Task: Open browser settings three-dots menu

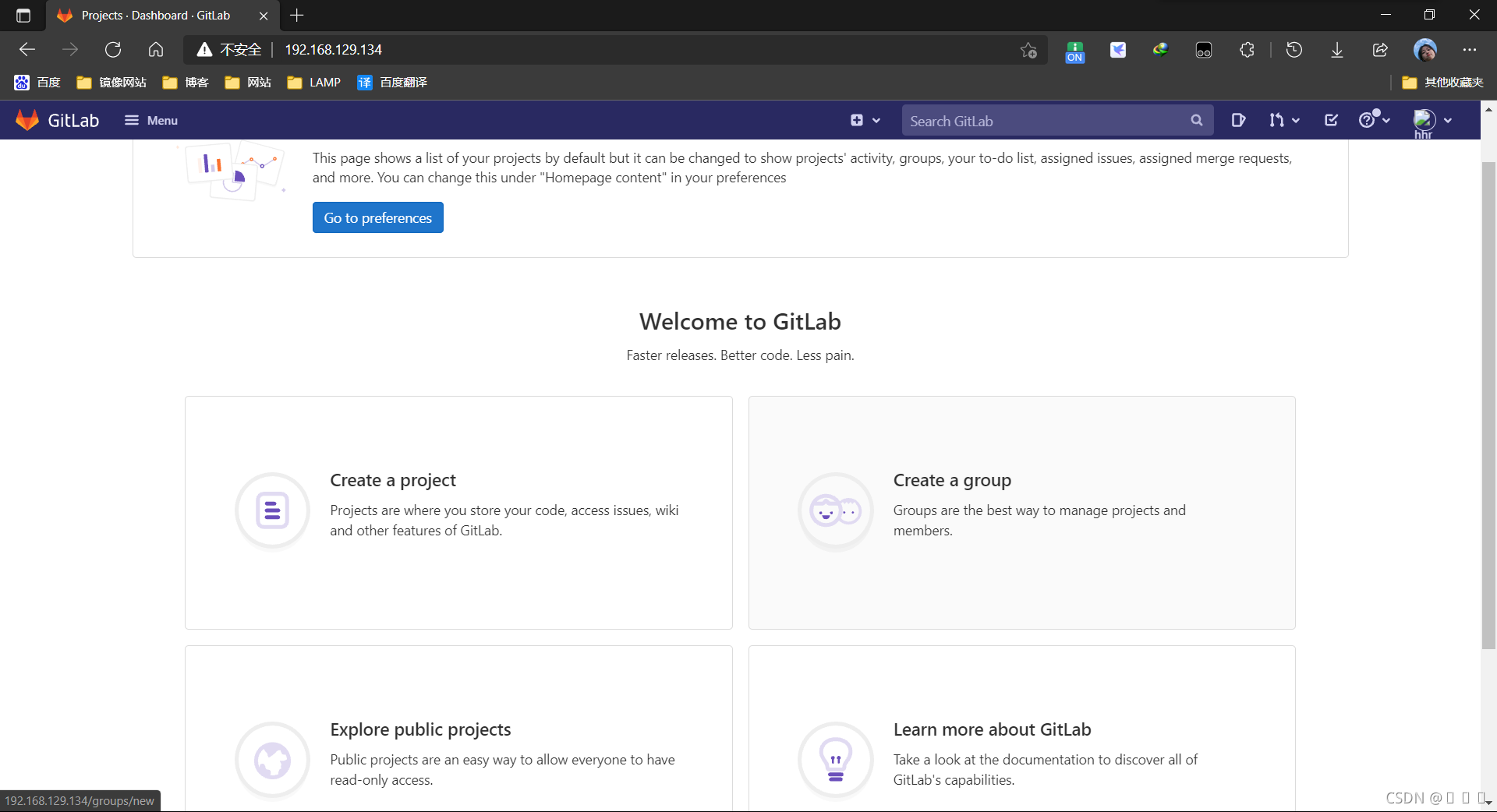Action: tap(1470, 50)
